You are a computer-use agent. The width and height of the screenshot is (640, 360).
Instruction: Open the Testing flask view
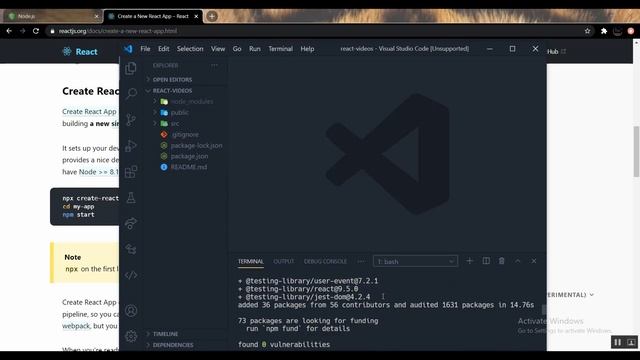tap(131, 198)
